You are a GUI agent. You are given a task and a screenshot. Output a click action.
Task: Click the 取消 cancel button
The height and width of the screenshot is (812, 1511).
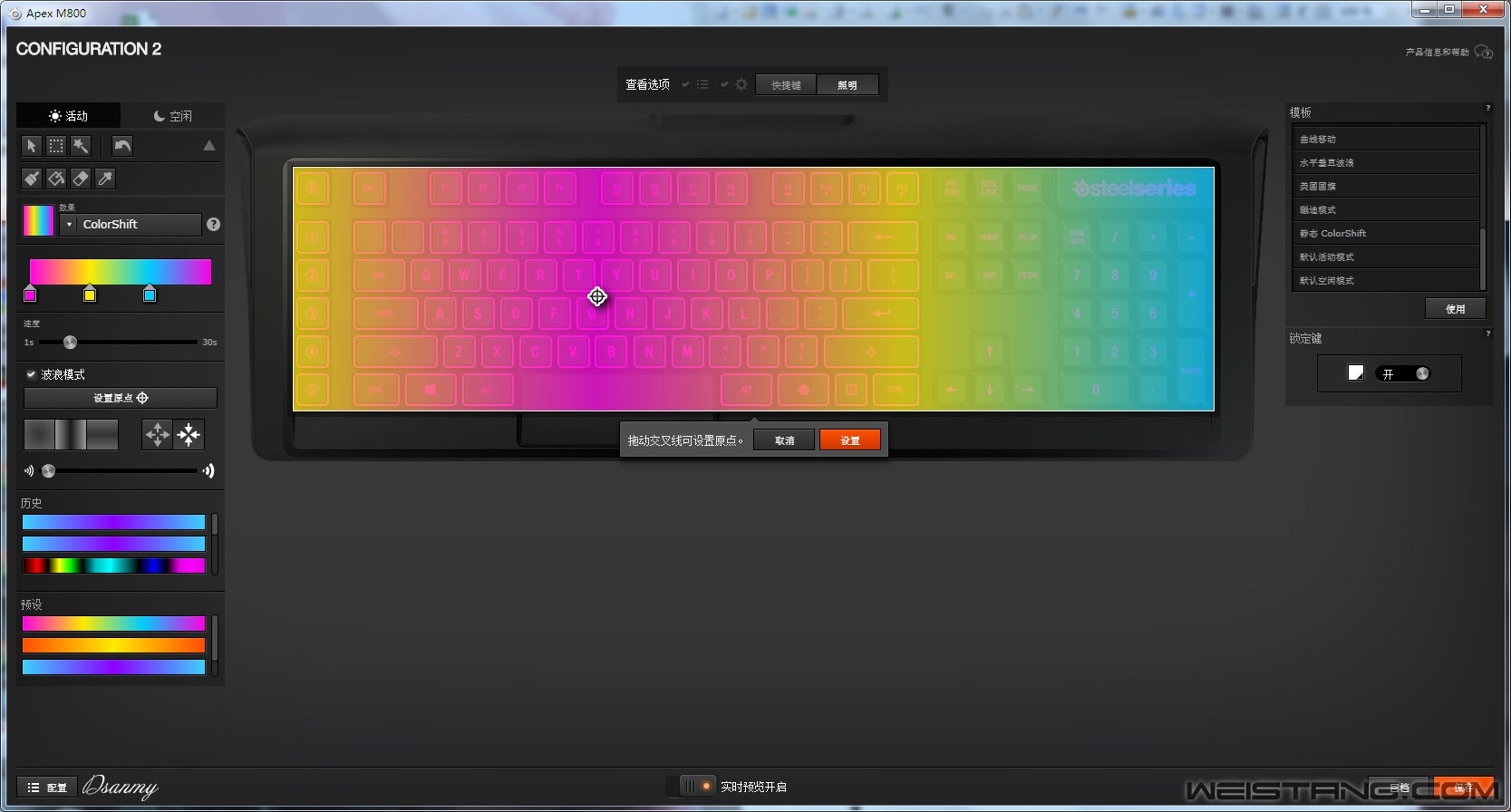click(785, 440)
